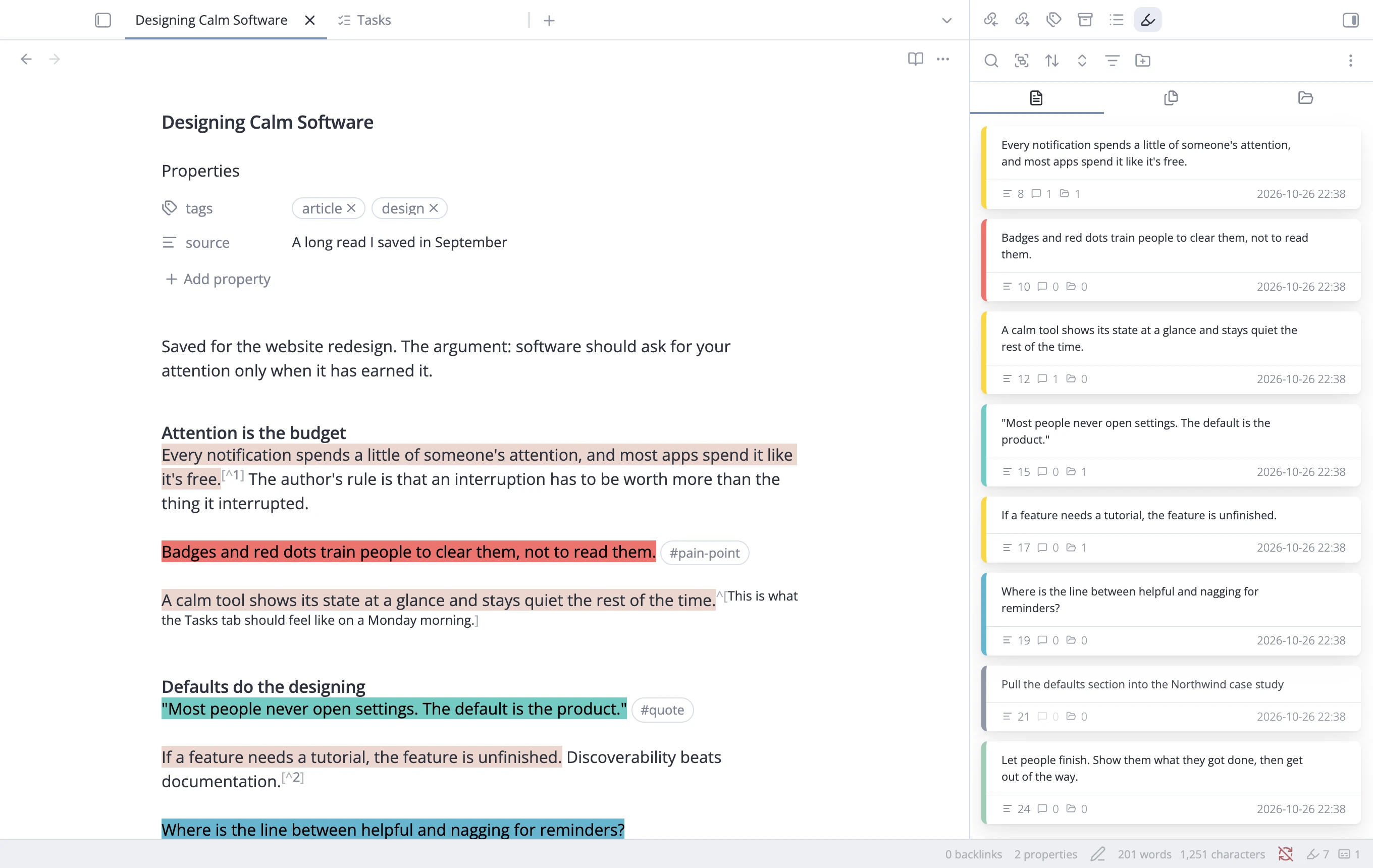
Task: Remove the design tag
Action: tap(433, 208)
